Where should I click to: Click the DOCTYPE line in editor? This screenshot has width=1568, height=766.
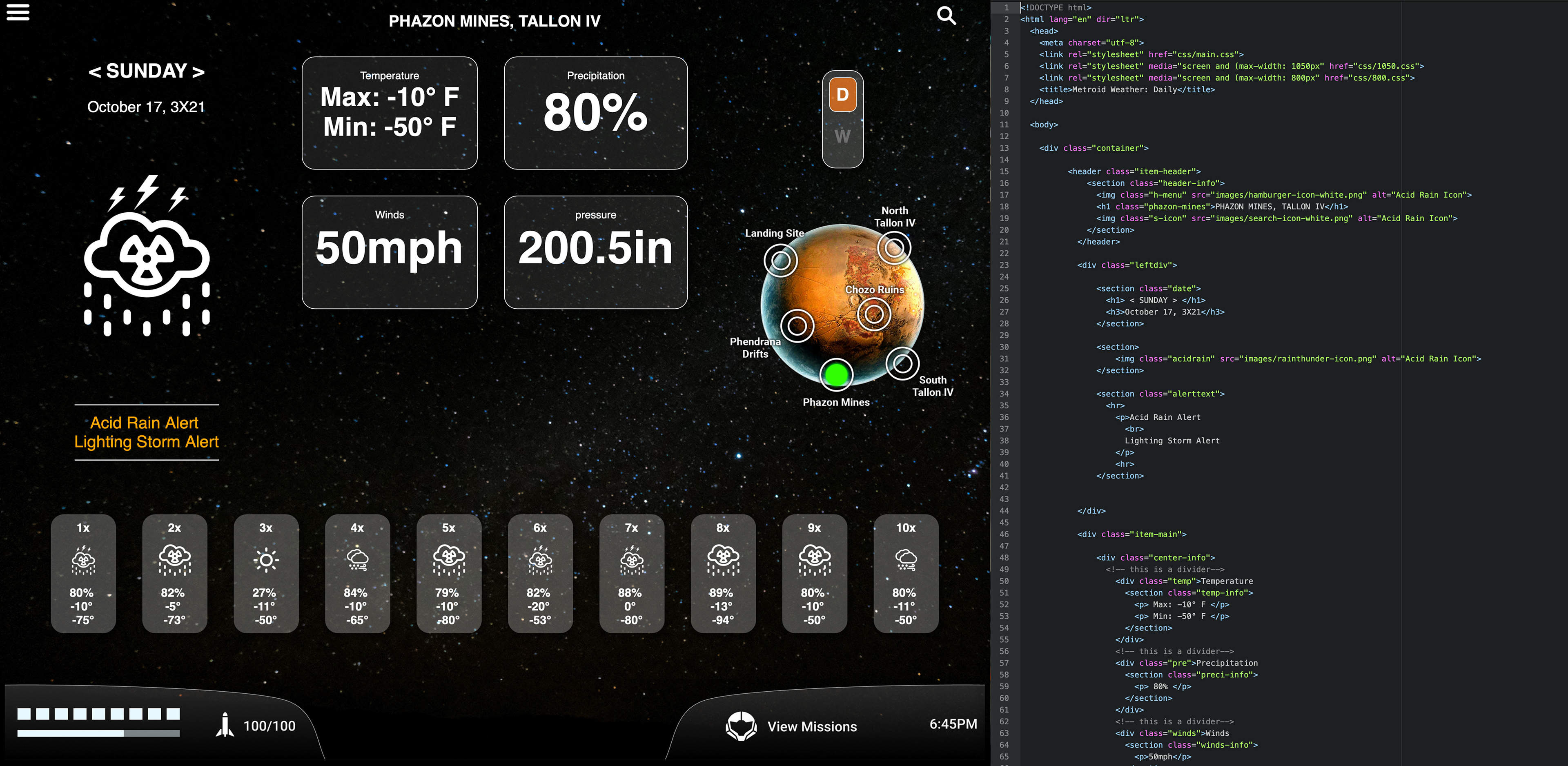pos(1056,7)
